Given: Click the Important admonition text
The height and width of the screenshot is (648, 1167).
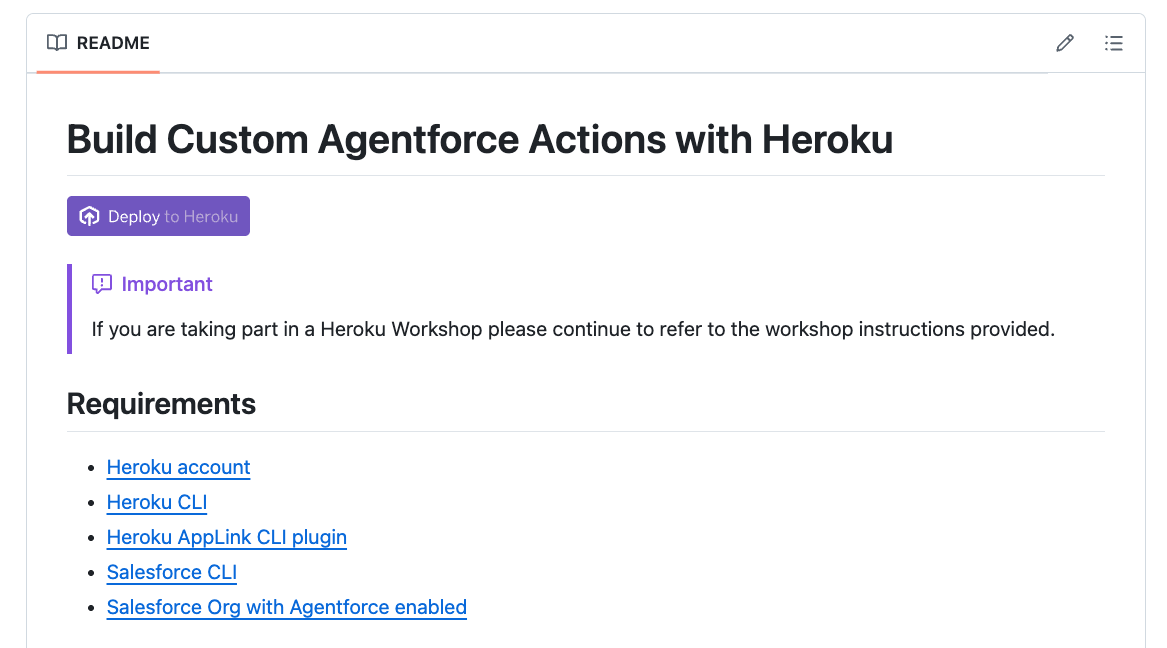Looking at the screenshot, I should coord(167,284).
